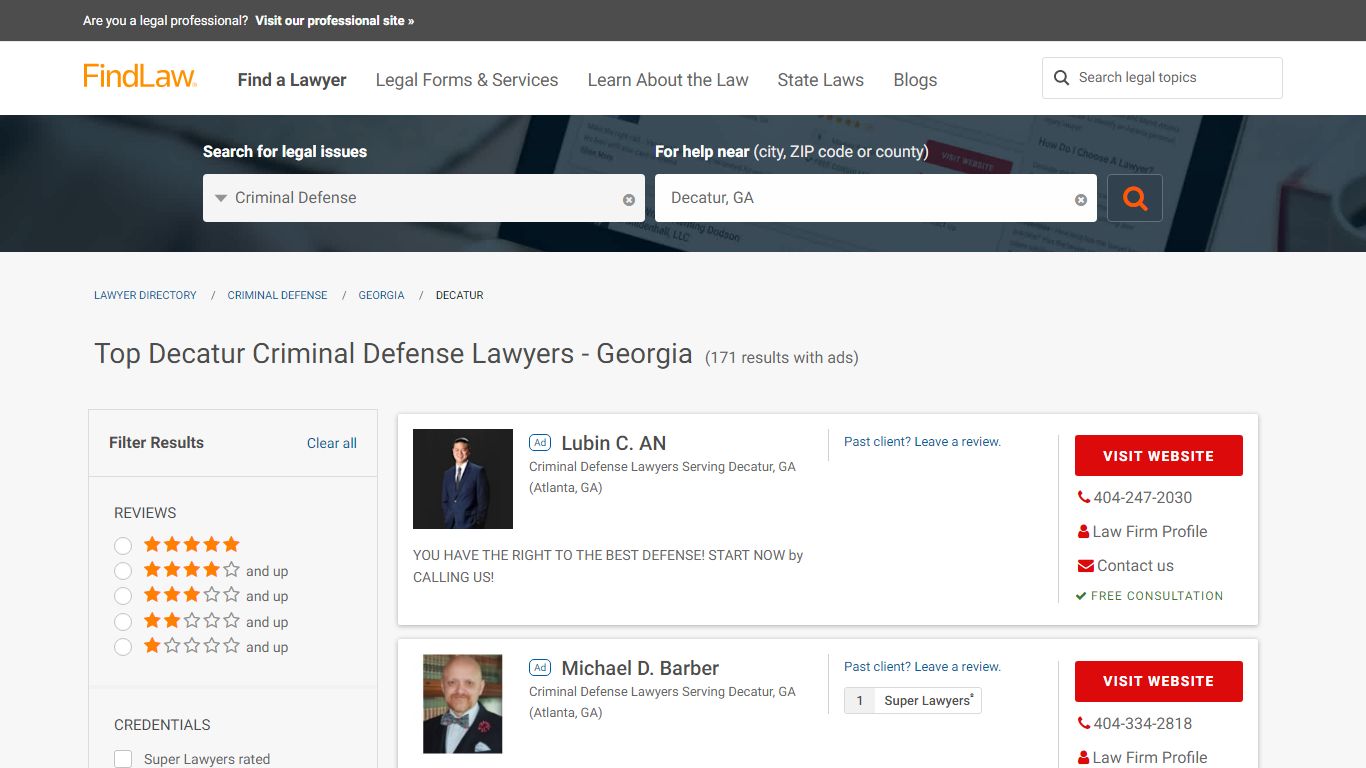Open Legal Forms & Services menu
The height and width of the screenshot is (768, 1366).
467,80
